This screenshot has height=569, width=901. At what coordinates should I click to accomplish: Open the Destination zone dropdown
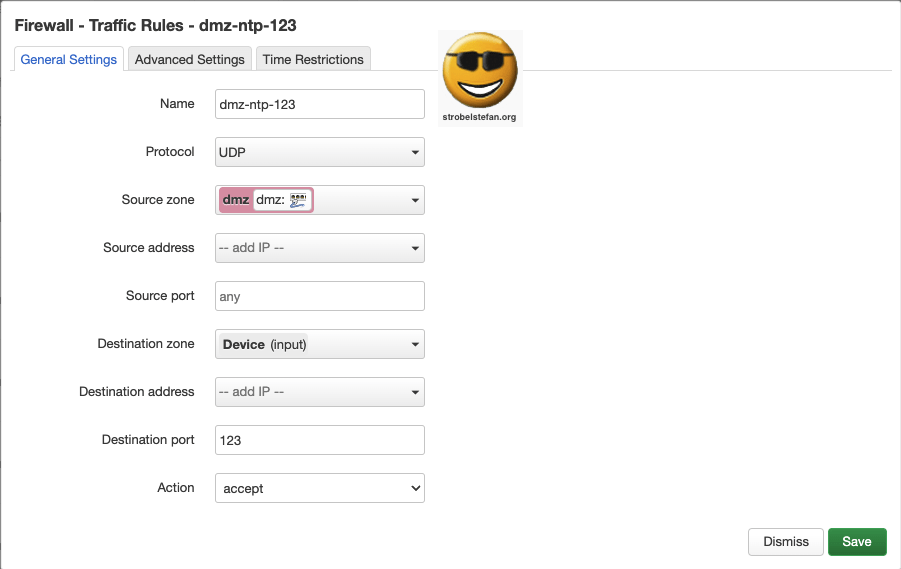pos(319,344)
